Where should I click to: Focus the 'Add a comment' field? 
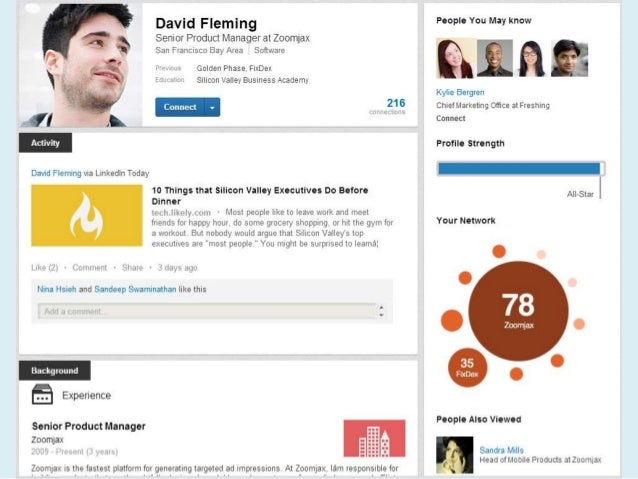[207, 311]
